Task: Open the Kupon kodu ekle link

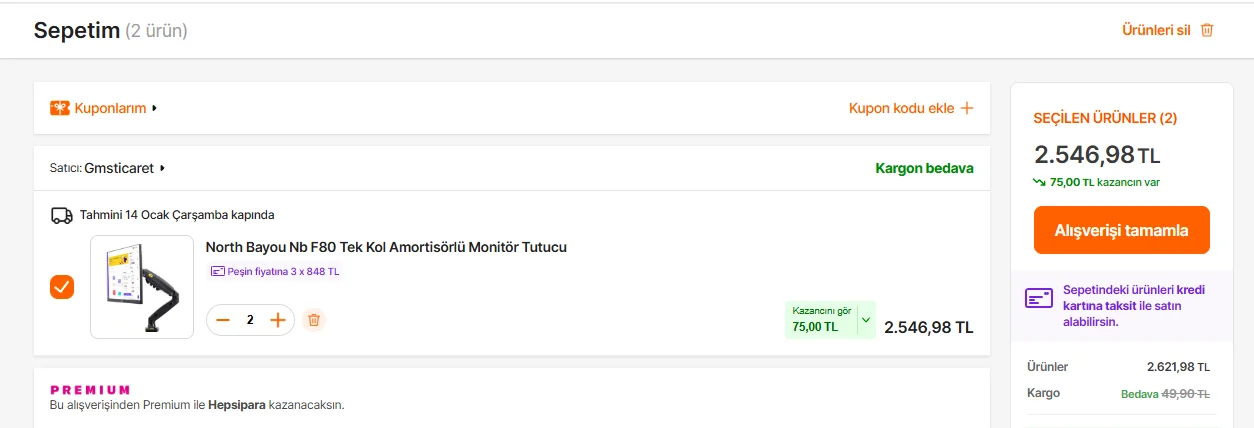Action: 901,108
